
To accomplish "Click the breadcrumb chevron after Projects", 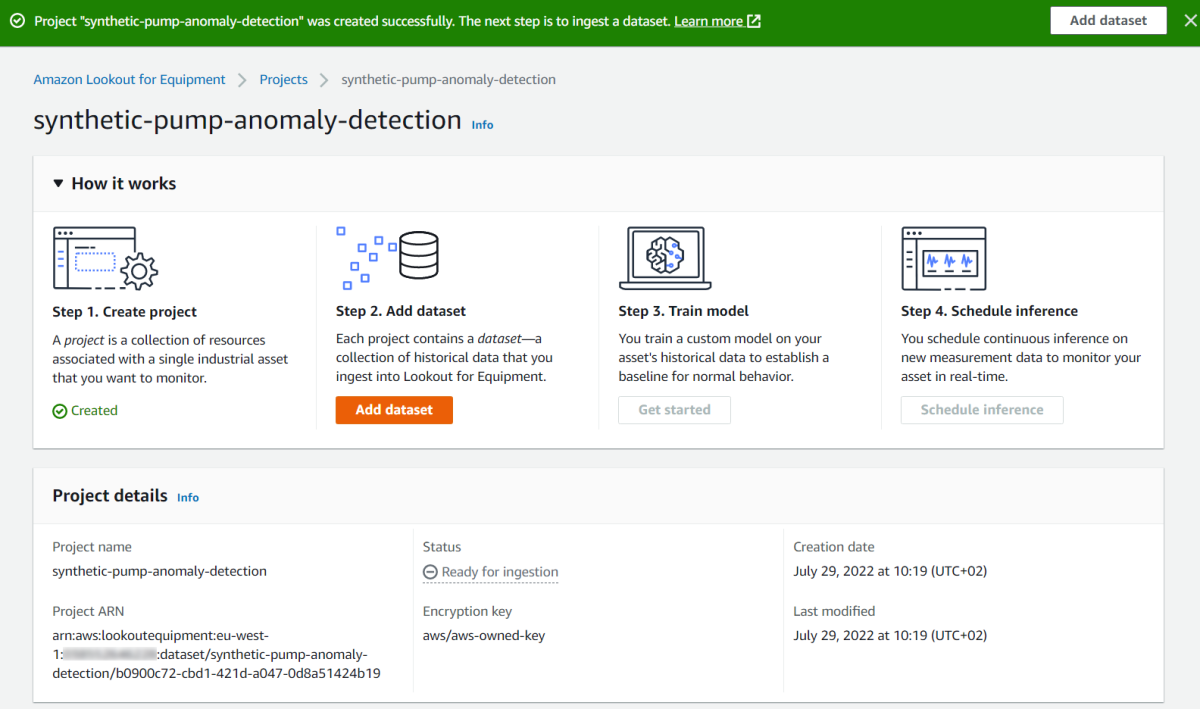I will (x=325, y=80).
